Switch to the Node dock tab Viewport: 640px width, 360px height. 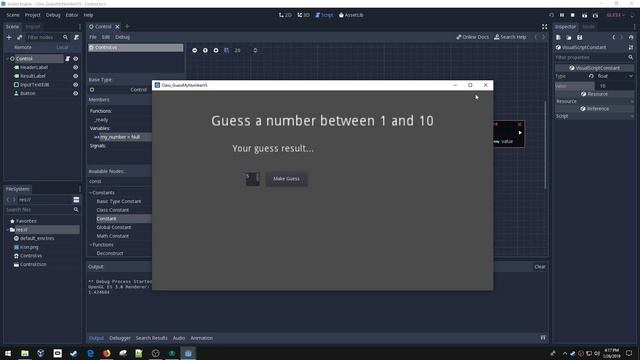[x=588, y=27]
